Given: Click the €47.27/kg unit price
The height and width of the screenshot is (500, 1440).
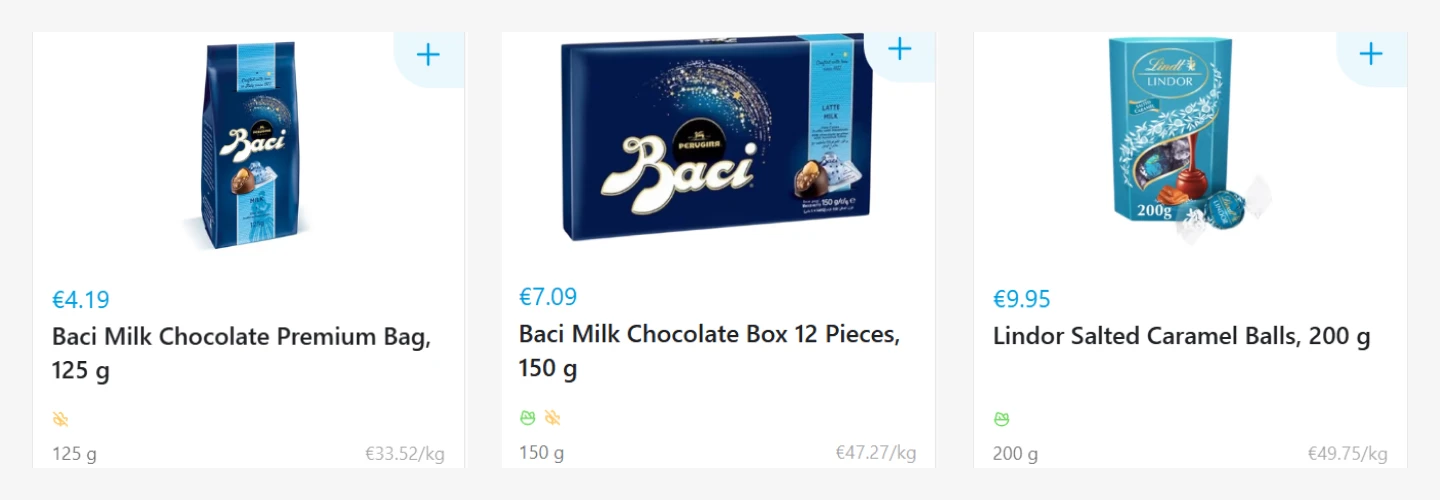Looking at the screenshot, I should 876,453.
